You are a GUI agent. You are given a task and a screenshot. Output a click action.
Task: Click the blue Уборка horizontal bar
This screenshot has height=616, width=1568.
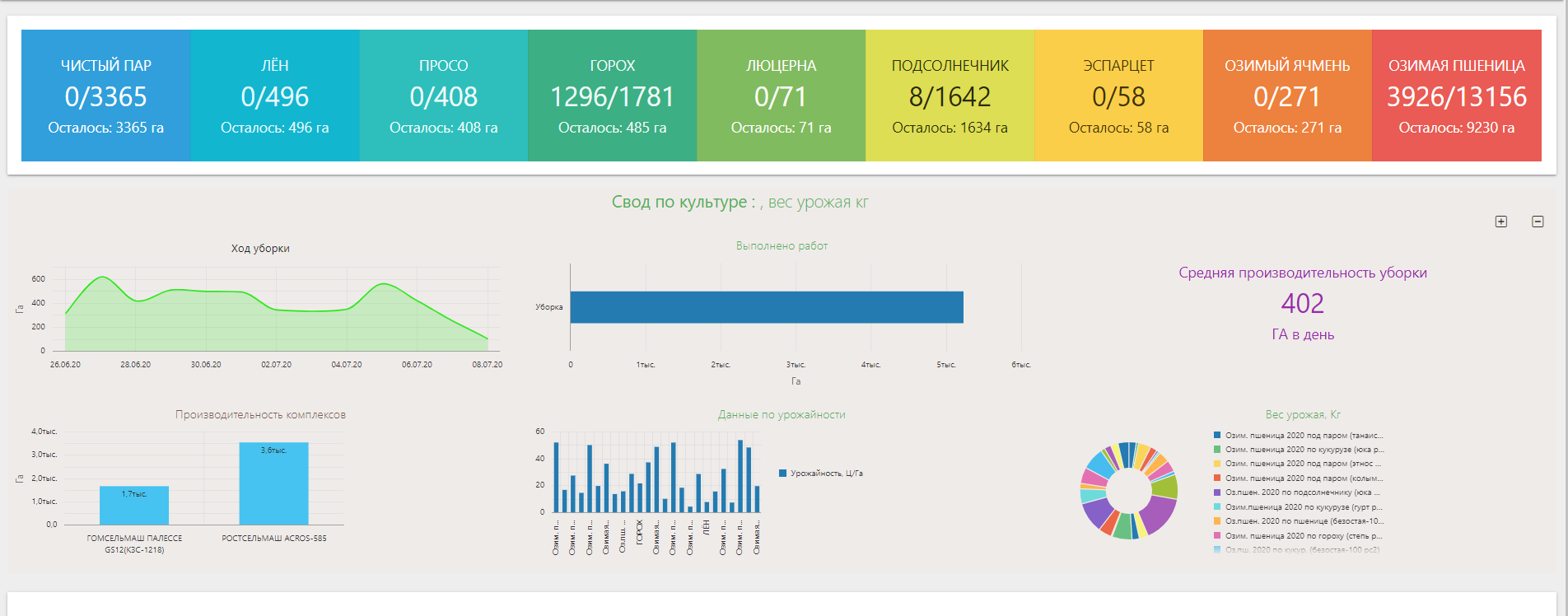[766, 307]
